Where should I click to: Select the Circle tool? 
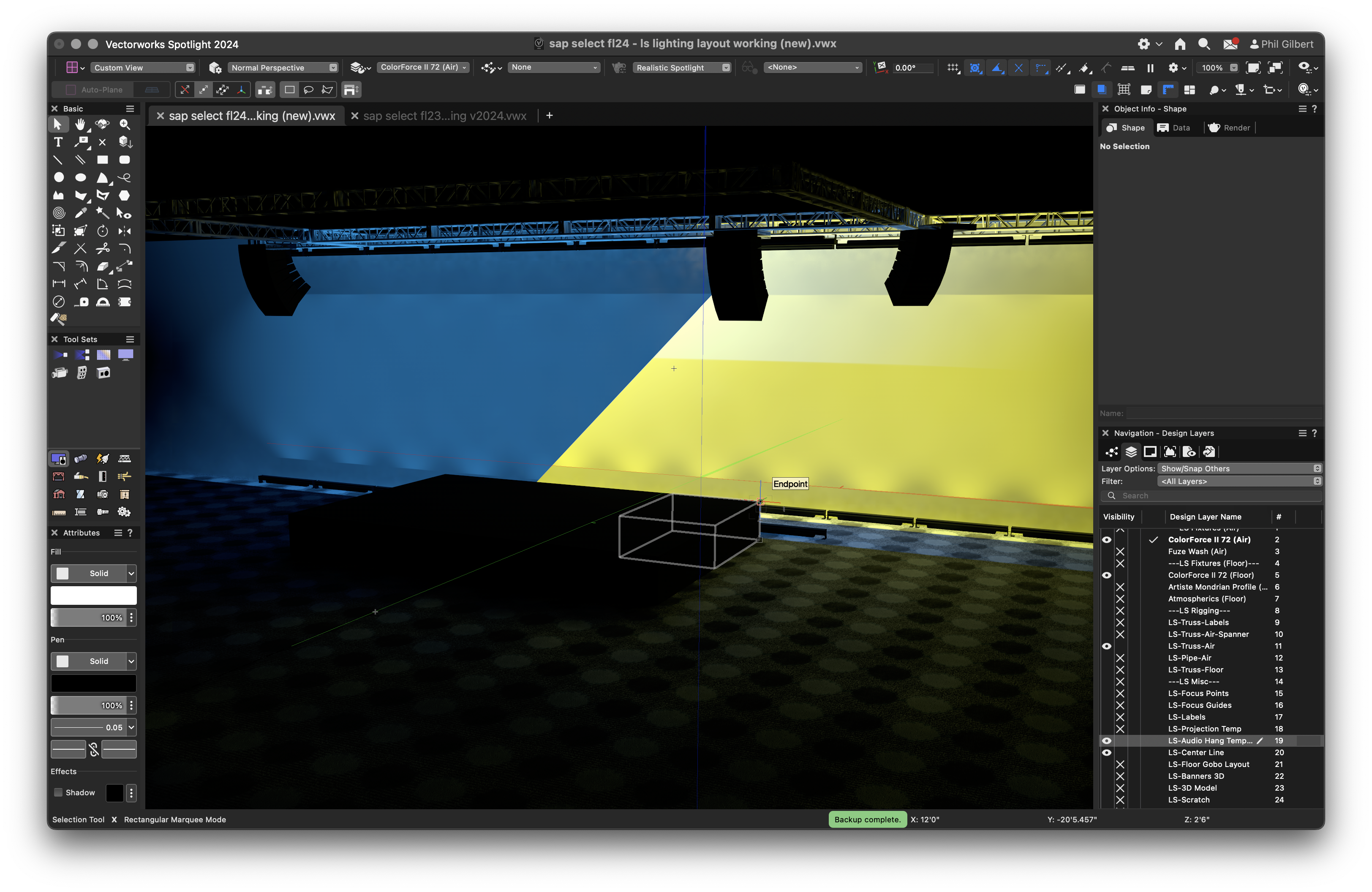click(58, 178)
